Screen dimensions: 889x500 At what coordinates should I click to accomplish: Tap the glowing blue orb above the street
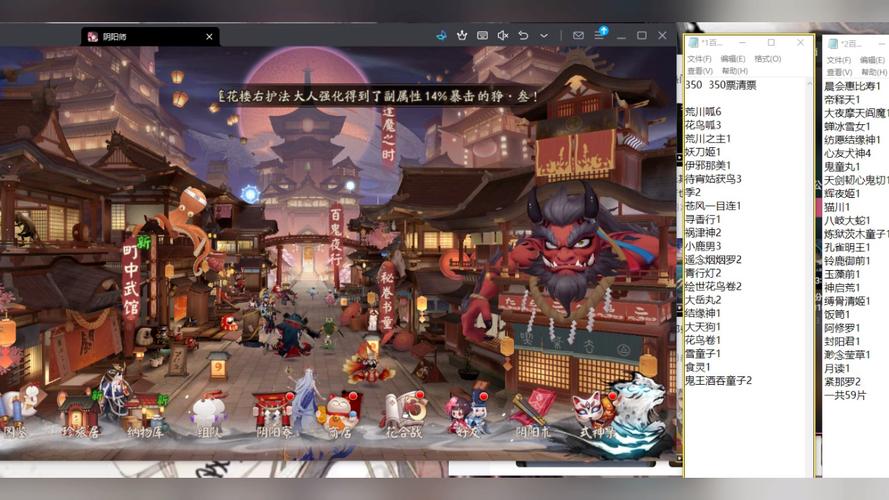coord(249,194)
